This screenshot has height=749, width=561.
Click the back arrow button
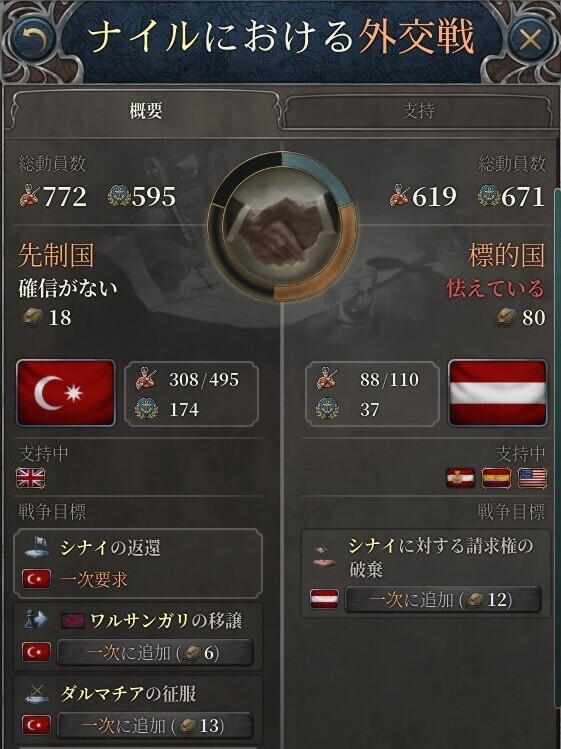[x=32, y=40]
